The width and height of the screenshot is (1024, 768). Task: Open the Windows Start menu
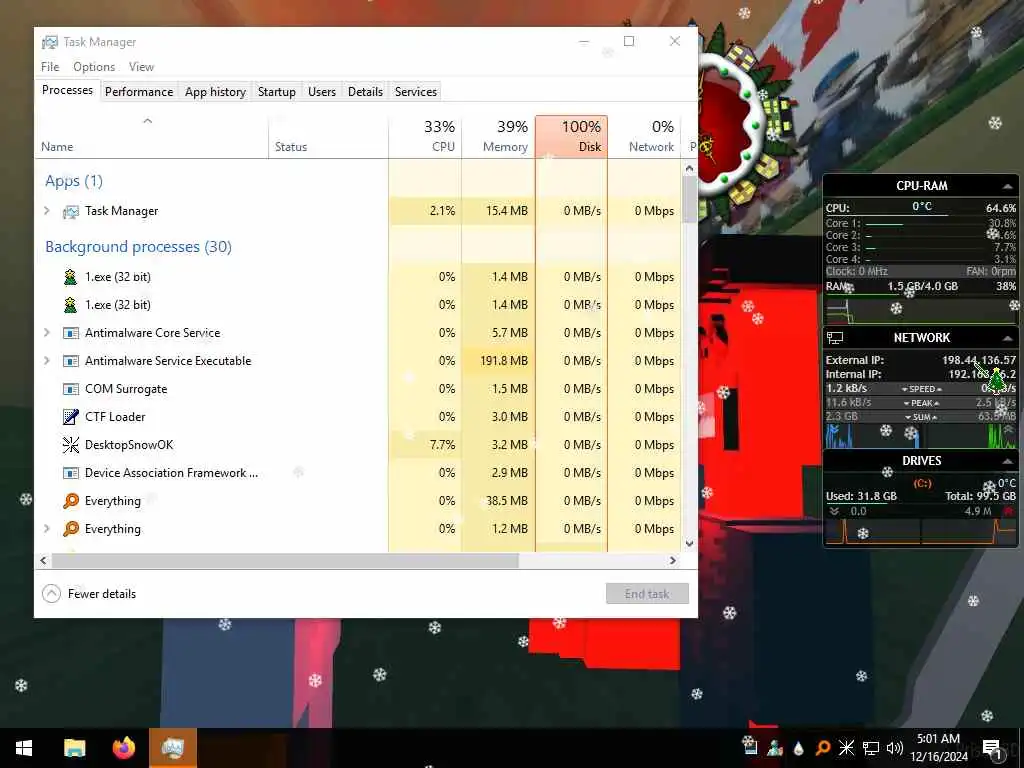pyautogui.click(x=24, y=748)
